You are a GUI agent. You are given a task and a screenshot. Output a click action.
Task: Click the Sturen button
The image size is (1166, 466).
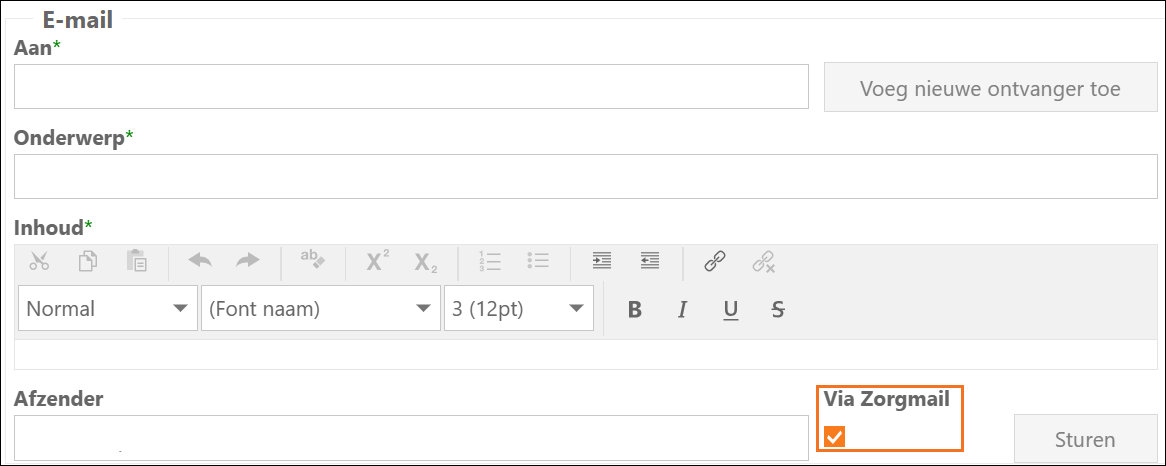[1085, 439]
